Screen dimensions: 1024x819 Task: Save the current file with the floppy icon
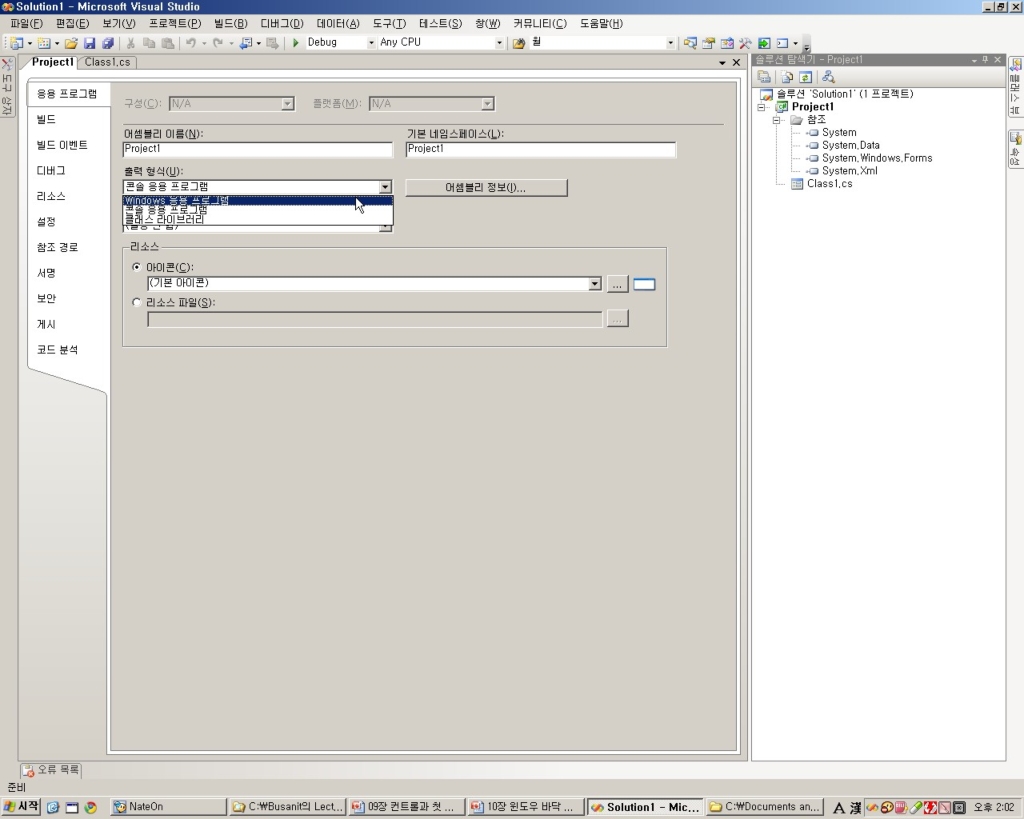click(x=89, y=43)
